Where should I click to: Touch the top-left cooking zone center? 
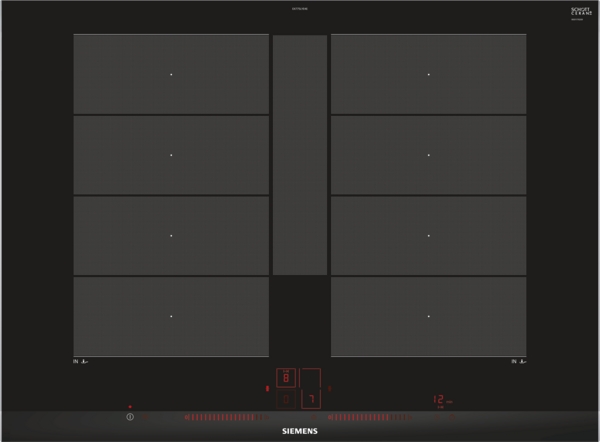coord(171,75)
